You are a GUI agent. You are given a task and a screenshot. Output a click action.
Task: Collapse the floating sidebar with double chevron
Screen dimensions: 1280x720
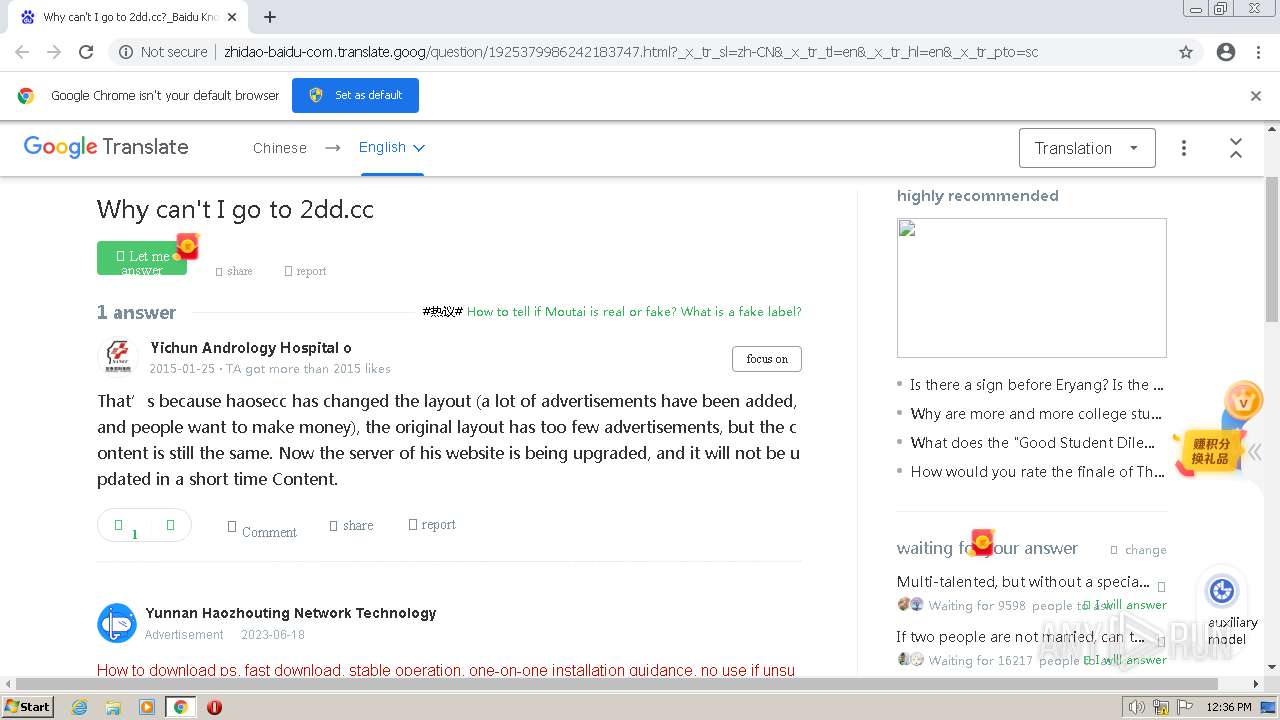pos(1254,452)
